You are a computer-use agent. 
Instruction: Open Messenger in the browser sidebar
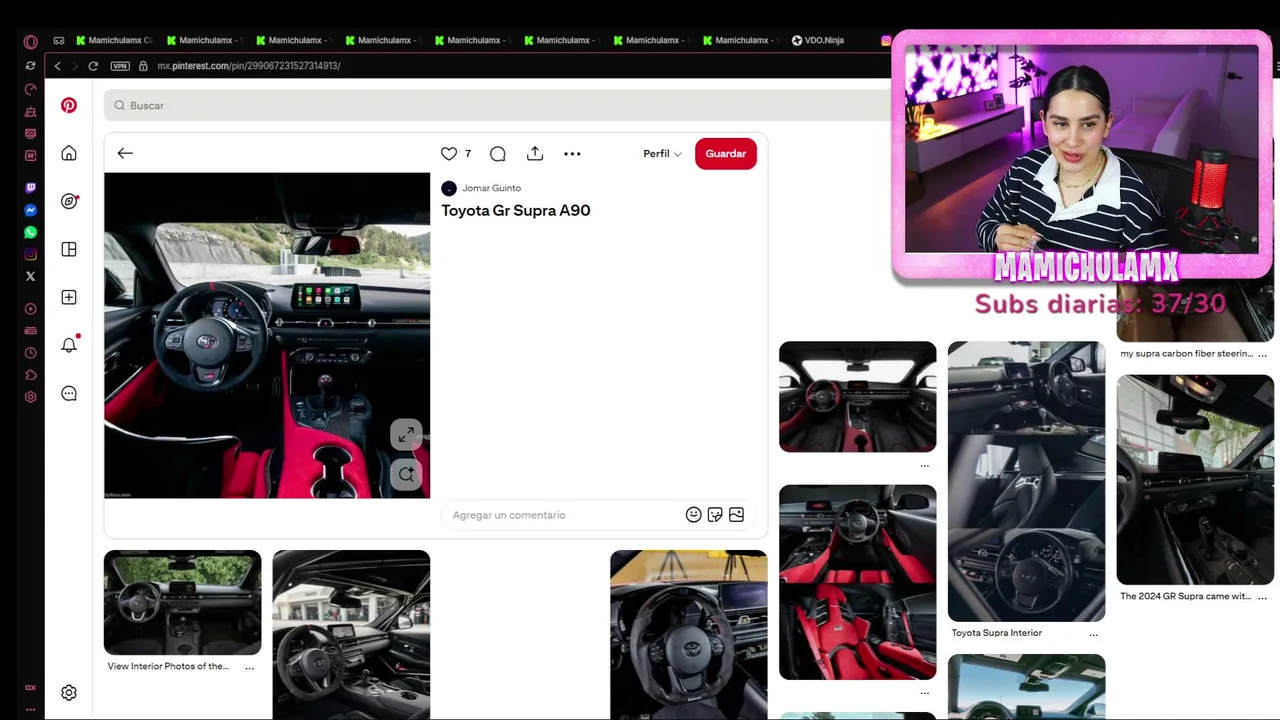coord(31,210)
